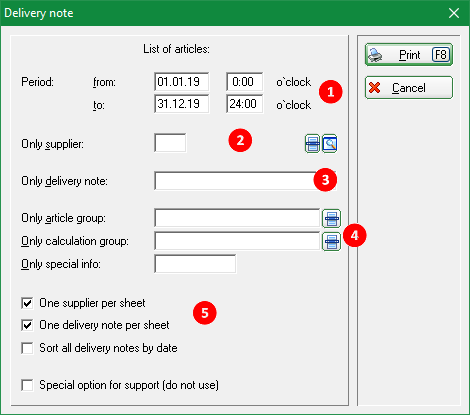Close the Delivery note dialog
Viewport: 470px width, 415px height.
[454, 13]
